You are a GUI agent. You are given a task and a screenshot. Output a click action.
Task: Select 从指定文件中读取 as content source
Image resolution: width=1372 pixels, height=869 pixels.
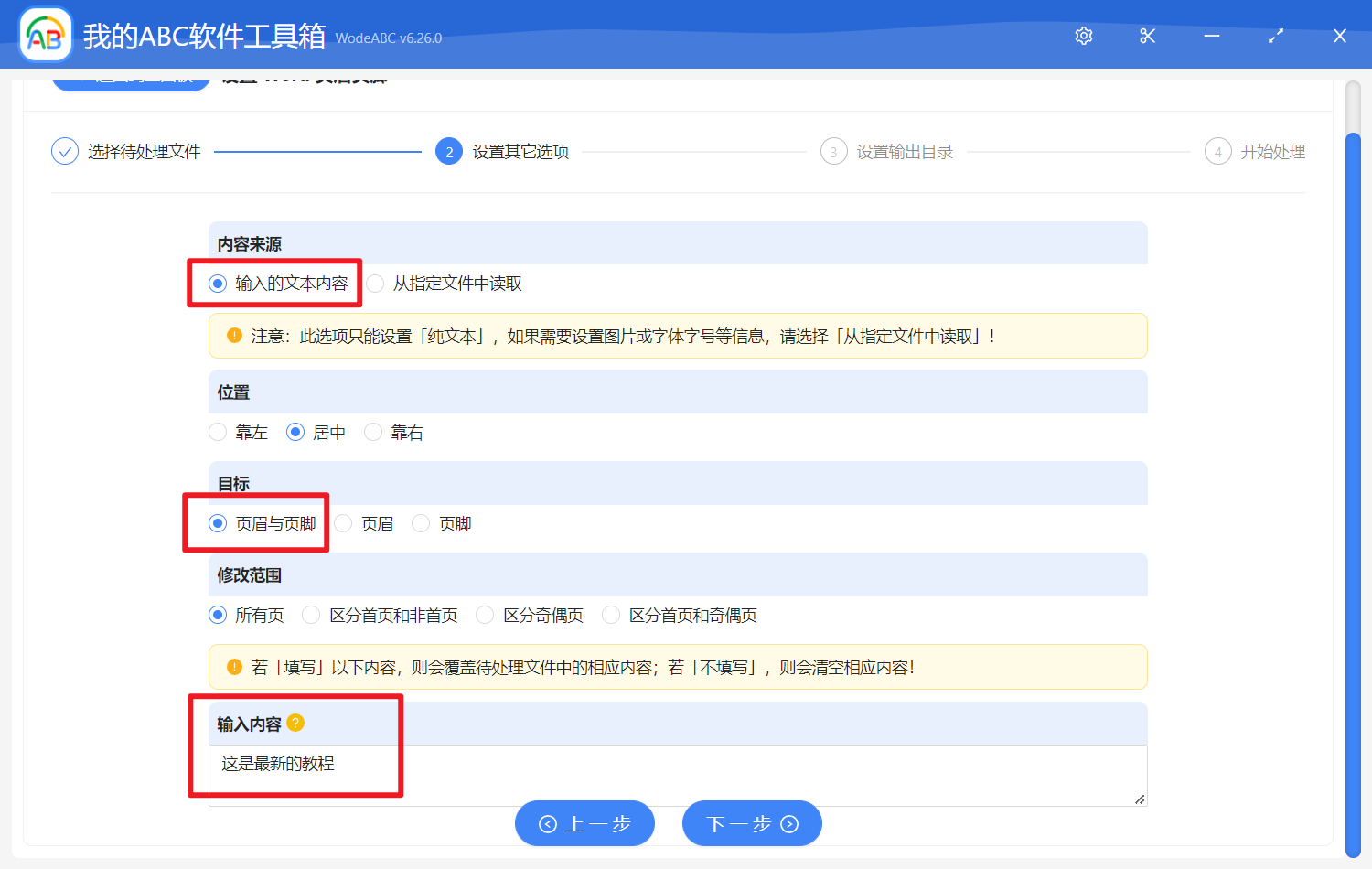pyautogui.click(x=375, y=283)
